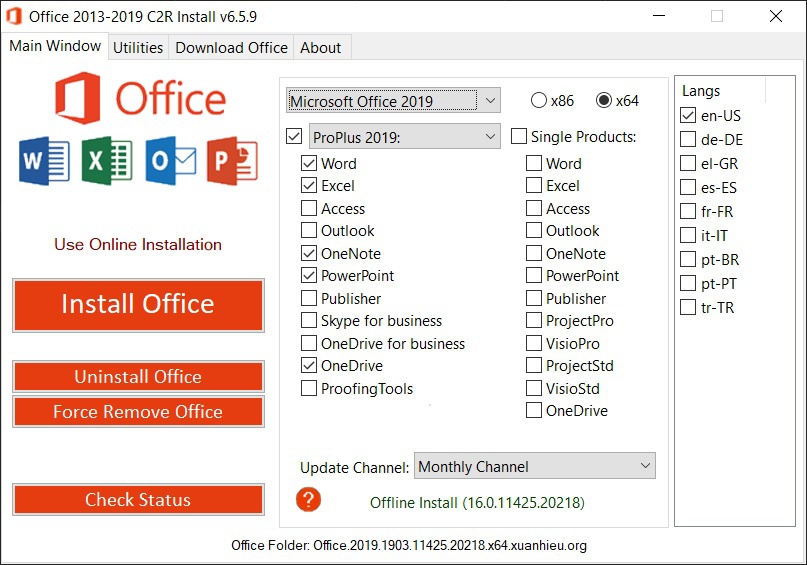Check the VisioStd checkbox

click(534, 388)
